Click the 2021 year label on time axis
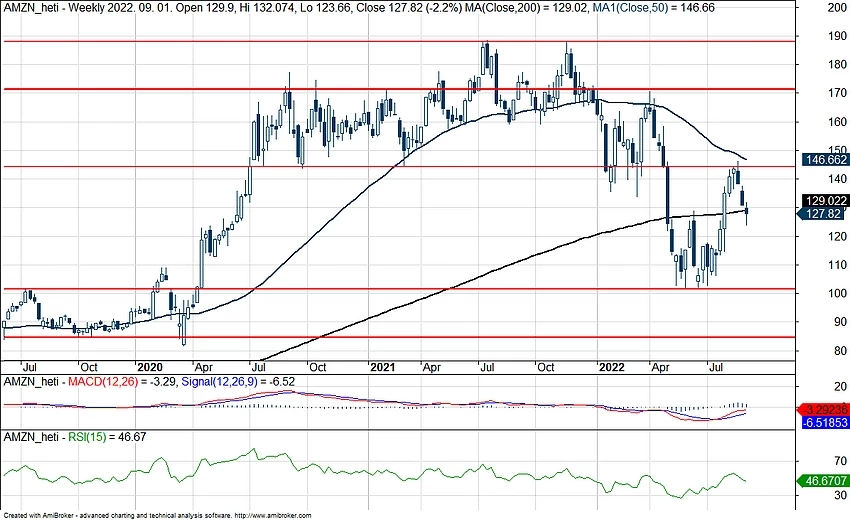This screenshot has width=850, height=520. [382, 367]
